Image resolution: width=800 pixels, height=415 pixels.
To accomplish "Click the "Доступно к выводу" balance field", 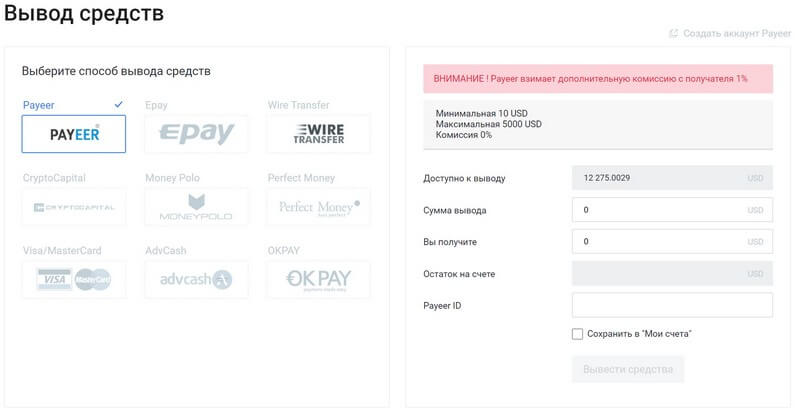I will 672,178.
